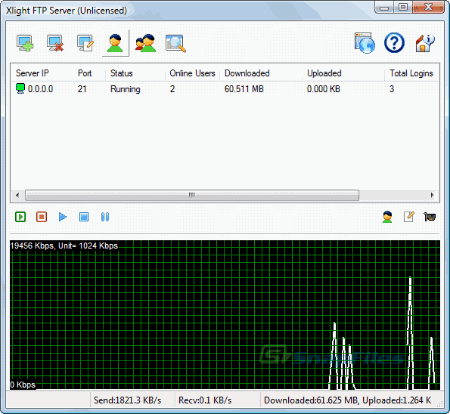Click the 60.511 MB downloaded cell

(x=244, y=89)
